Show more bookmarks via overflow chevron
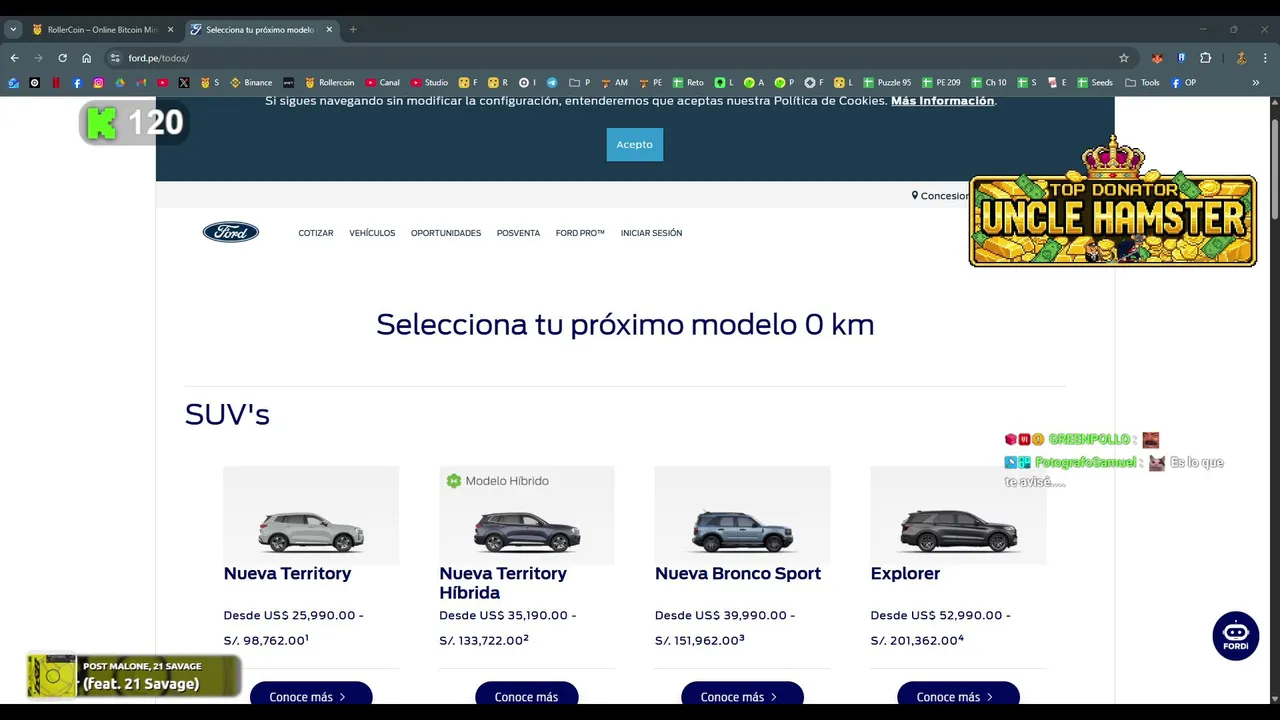The width and height of the screenshot is (1280, 720). (1256, 83)
